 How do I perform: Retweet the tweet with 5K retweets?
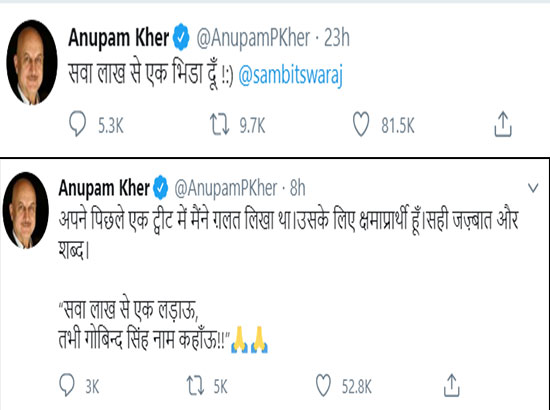coord(195,386)
